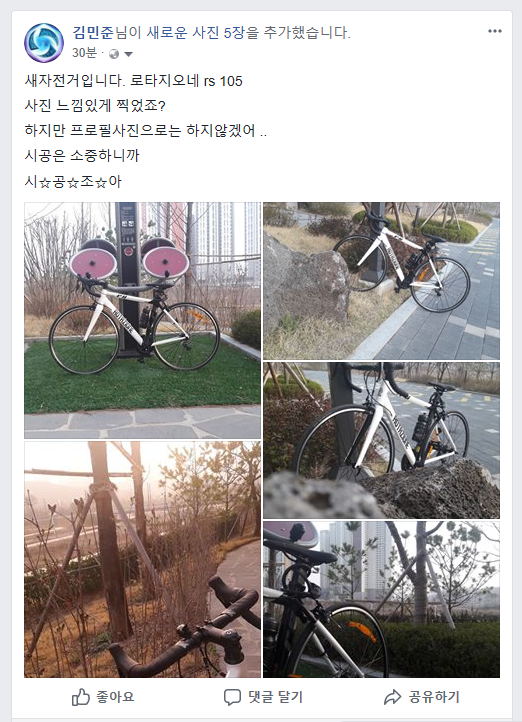Open the rear wheel and saddle photo
The image size is (522, 722).
click(x=382, y=600)
